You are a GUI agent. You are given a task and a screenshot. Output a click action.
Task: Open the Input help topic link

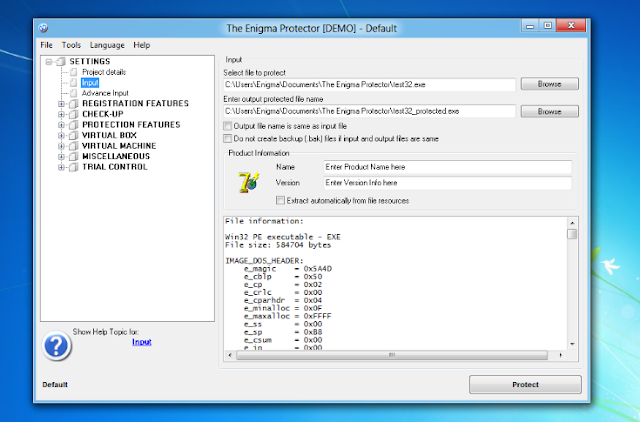click(x=142, y=342)
